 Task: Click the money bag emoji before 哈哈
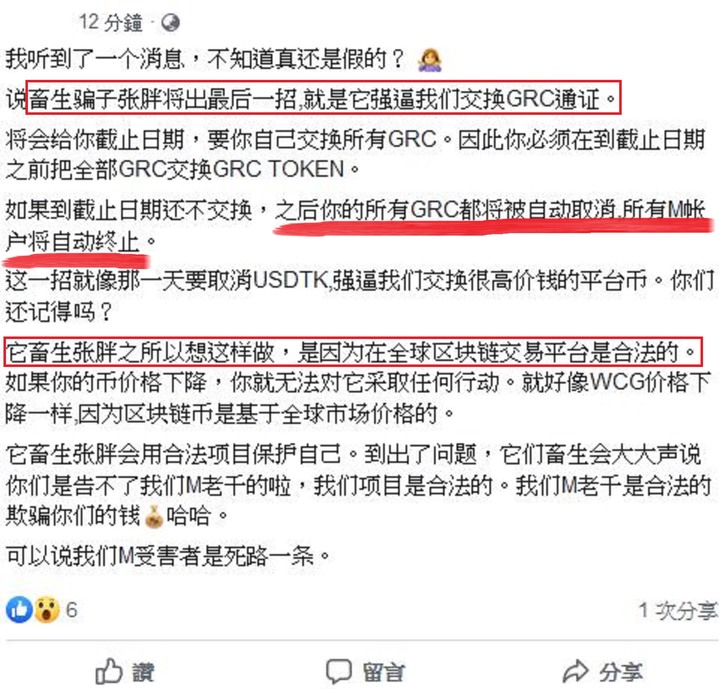click(153, 516)
